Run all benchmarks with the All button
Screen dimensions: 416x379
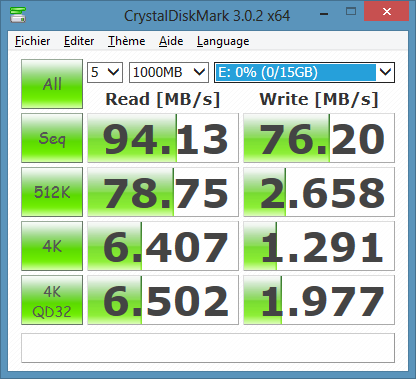pyautogui.click(x=52, y=84)
